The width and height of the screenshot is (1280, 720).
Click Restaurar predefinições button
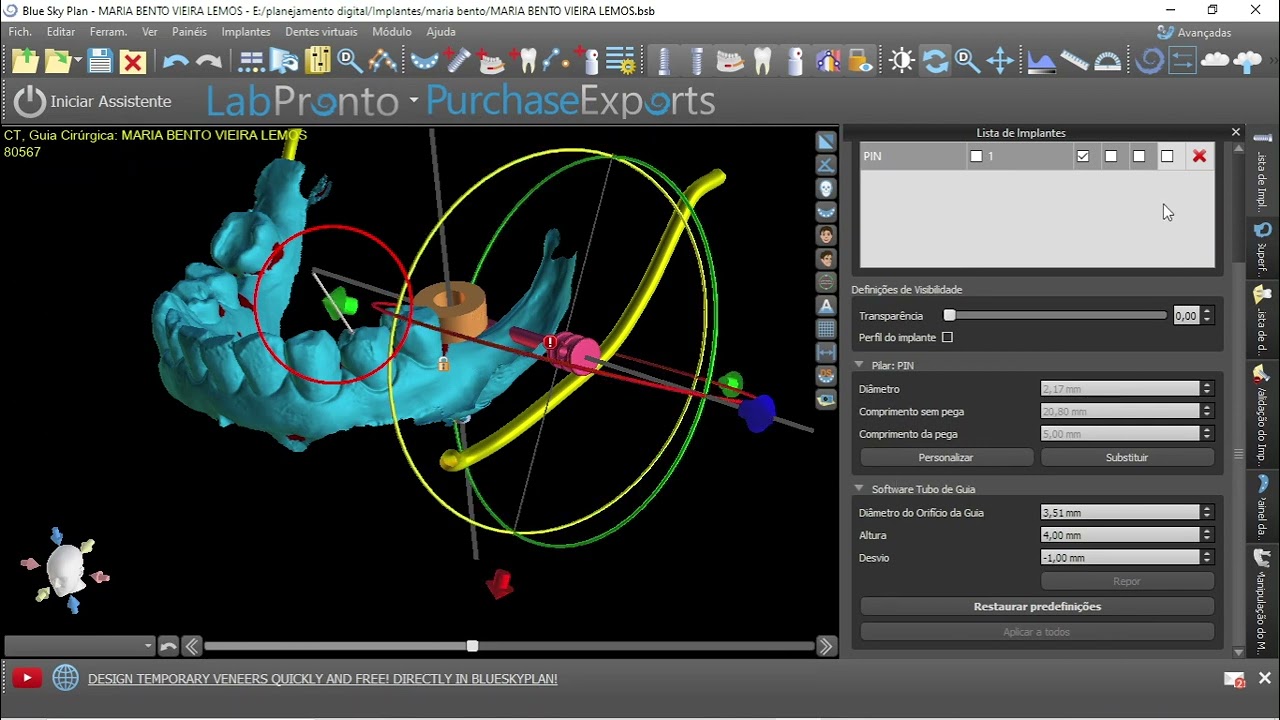(x=1037, y=606)
